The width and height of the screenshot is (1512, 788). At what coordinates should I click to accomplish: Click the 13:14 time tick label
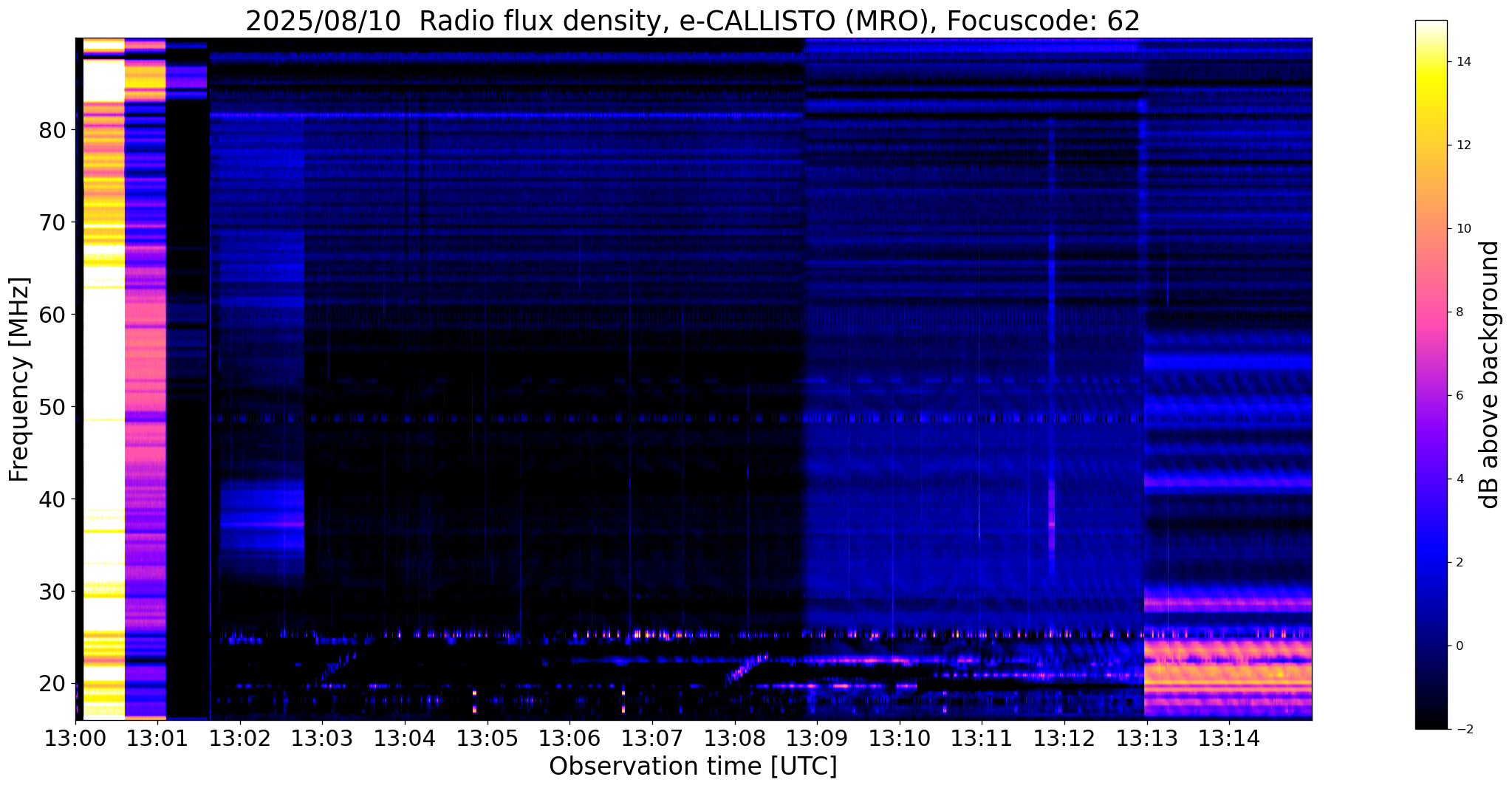(1229, 739)
